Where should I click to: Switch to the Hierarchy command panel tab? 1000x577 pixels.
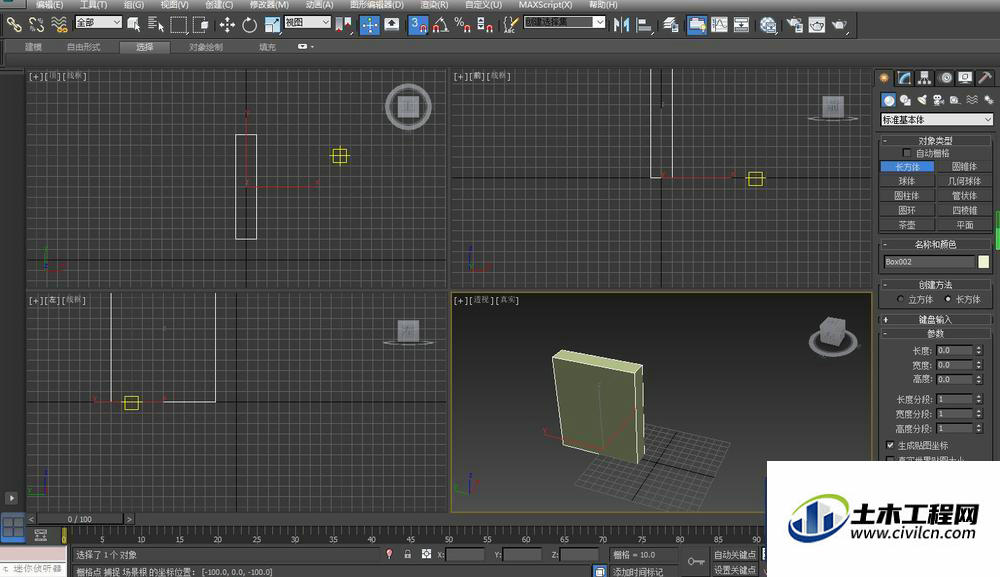924,78
